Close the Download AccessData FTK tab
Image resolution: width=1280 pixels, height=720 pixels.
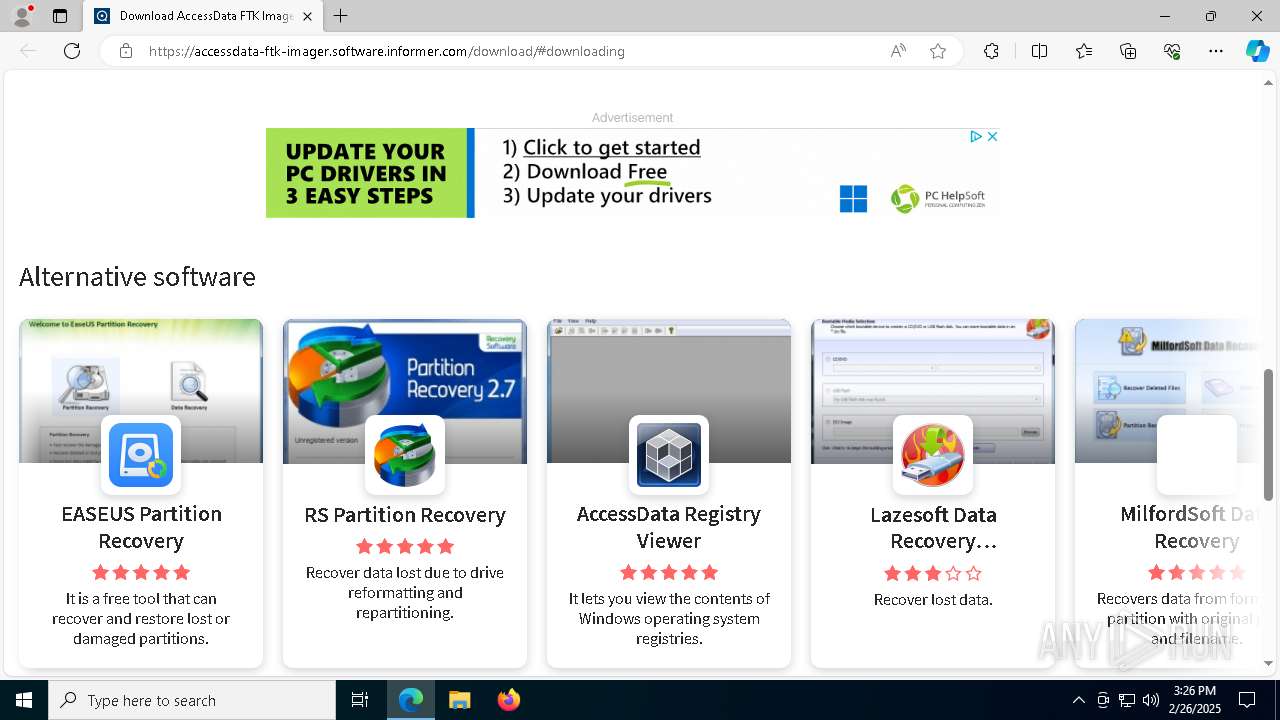tap(307, 16)
